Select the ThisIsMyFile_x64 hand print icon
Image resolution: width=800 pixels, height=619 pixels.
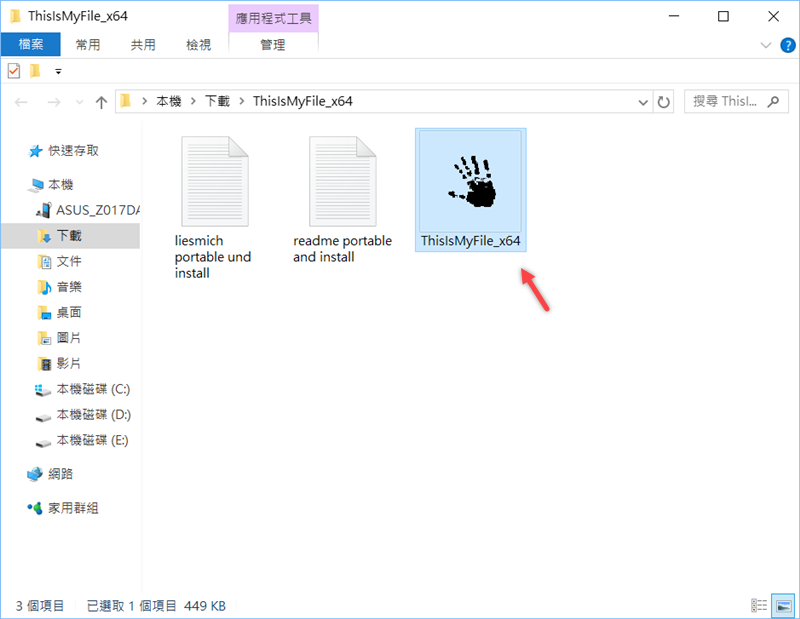pyautogui.click(x=470, y=181)
